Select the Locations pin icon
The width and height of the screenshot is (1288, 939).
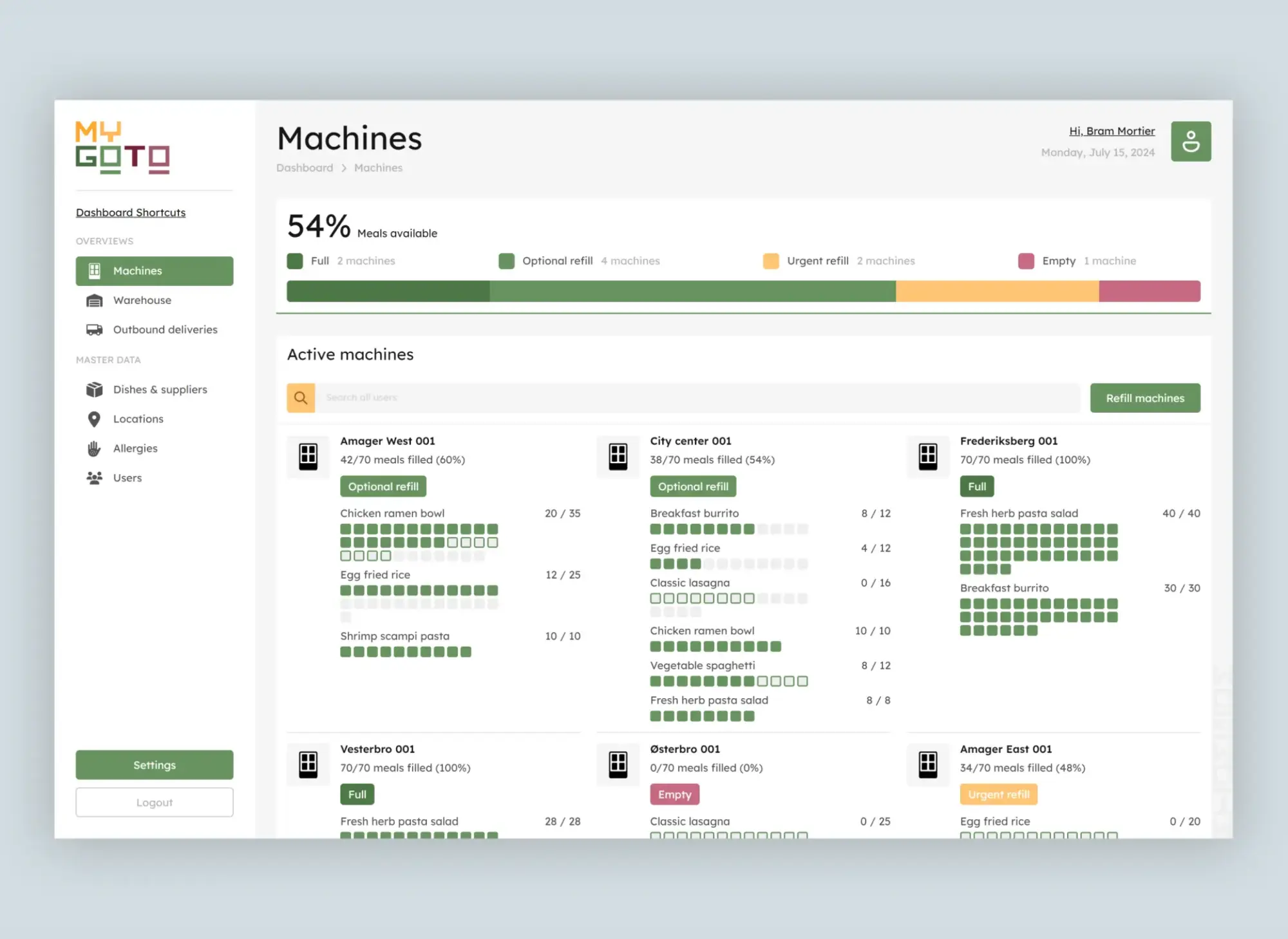(94, 419)
